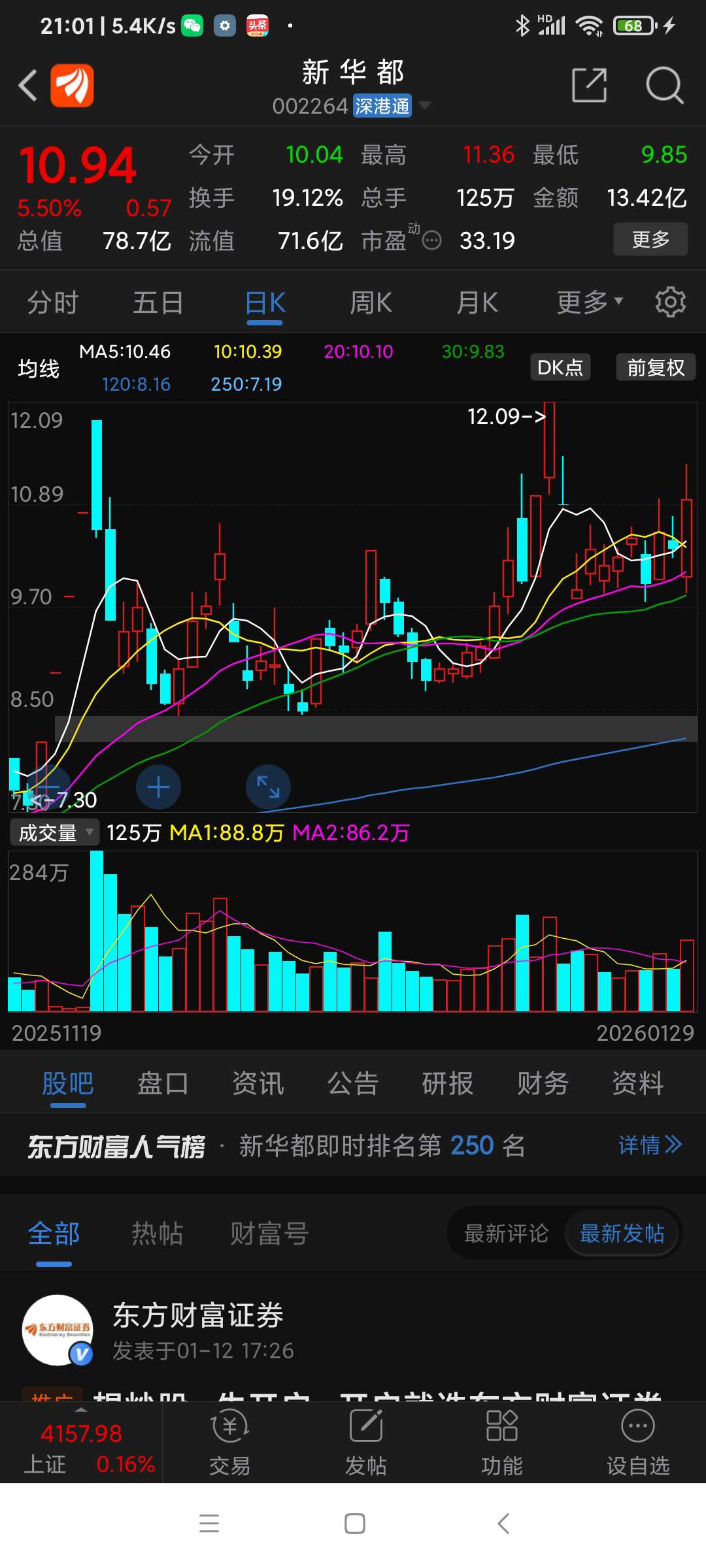This screenshot has width=706, height=1568.
Task: Tap the MA1:88.8万 volume label
Action: [226, 832]
